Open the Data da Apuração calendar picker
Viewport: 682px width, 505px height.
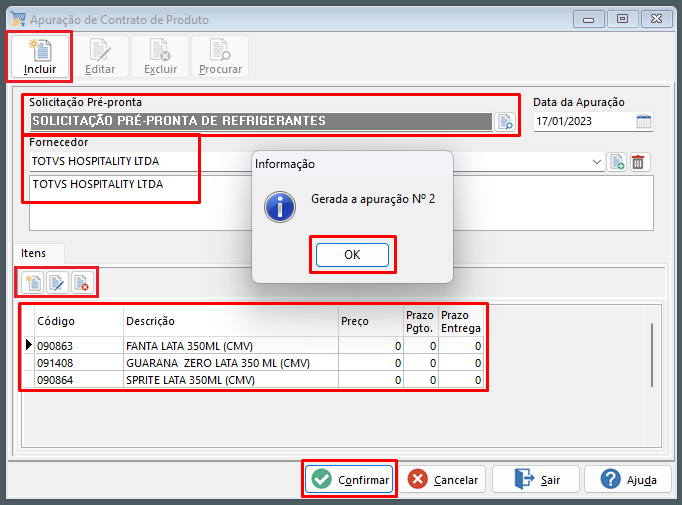click(x=644, y=121)
